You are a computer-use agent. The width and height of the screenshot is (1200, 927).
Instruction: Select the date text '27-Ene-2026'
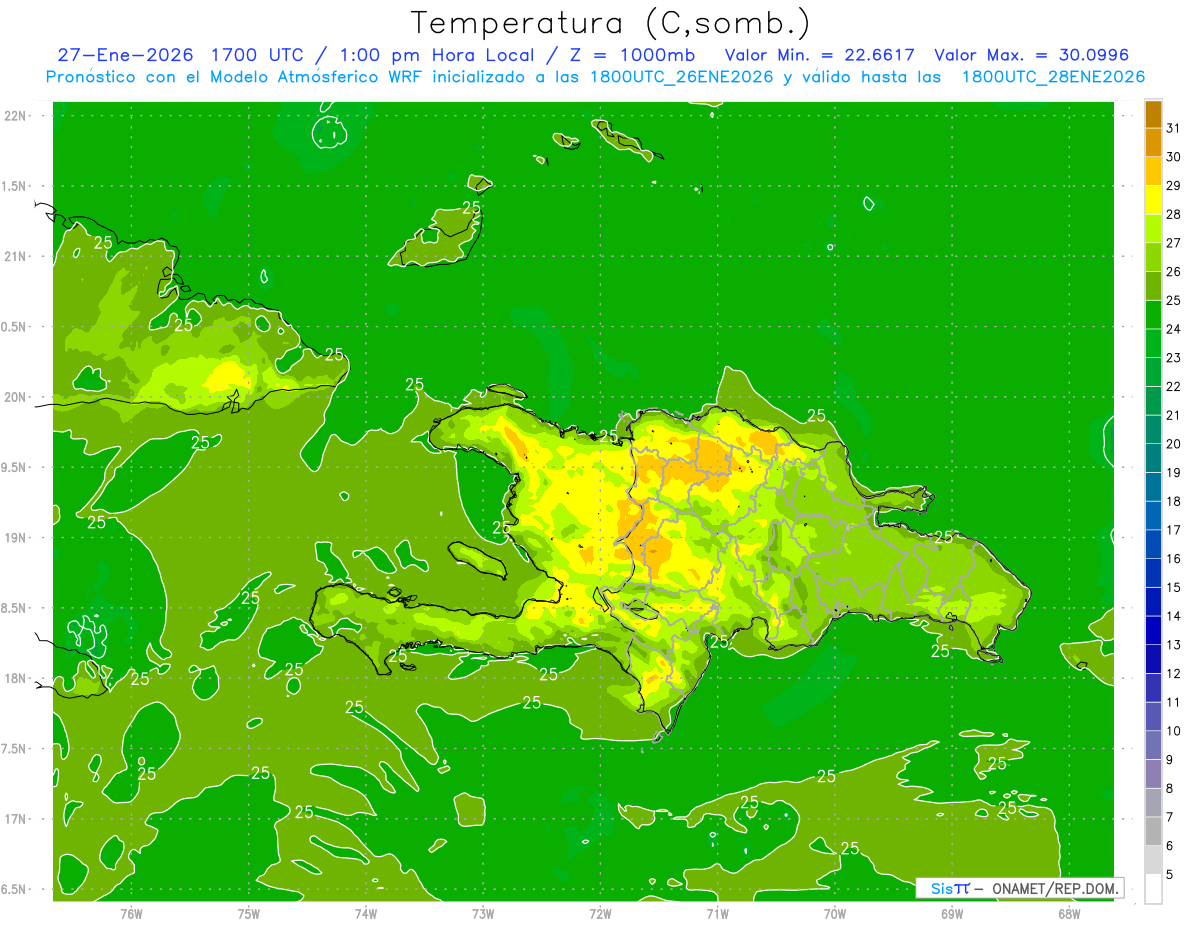[125, 56]
